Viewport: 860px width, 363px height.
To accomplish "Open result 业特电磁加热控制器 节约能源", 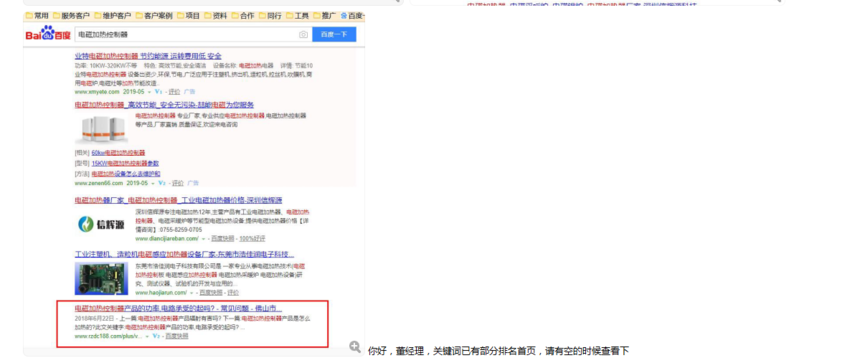I will pyautogui.click(x=148, y=56).
